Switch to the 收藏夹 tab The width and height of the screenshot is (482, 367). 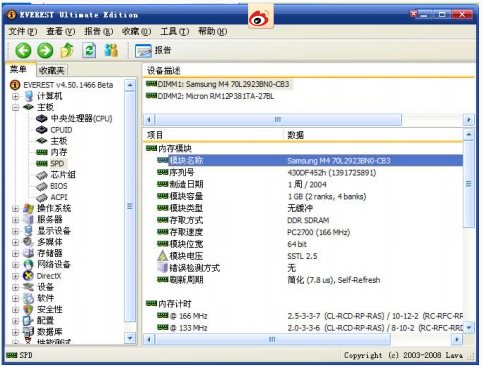(51, 70)
